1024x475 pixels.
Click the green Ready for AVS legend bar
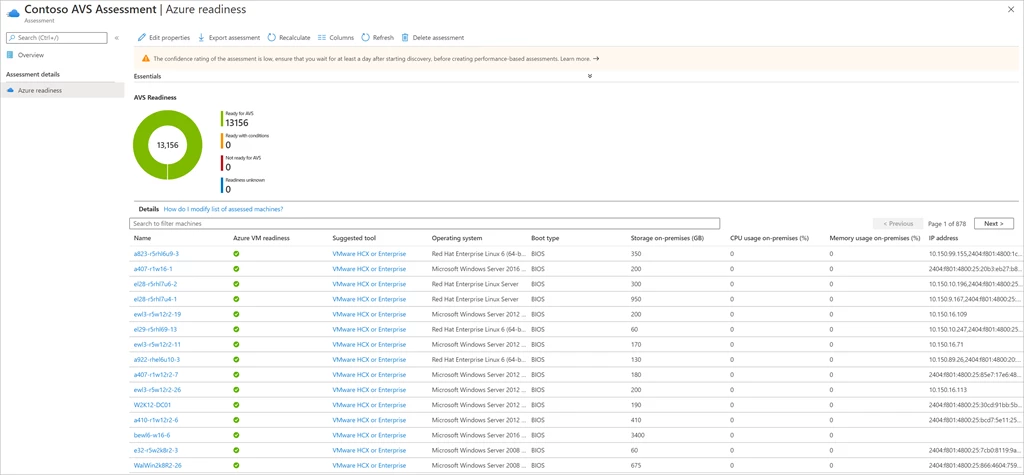pos(222,118)
